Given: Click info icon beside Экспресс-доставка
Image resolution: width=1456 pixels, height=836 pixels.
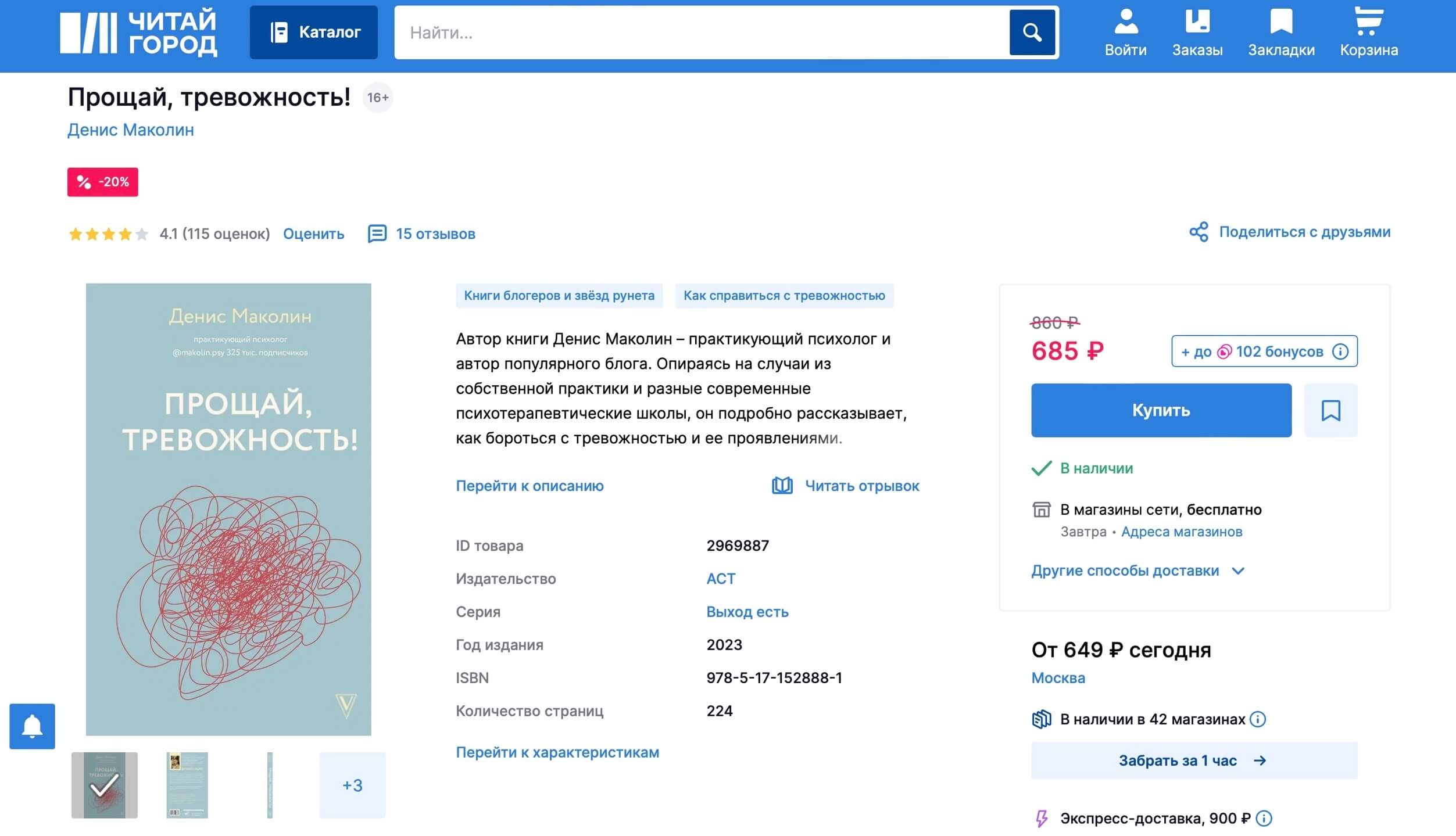Looking at the screenshot, I should click(1264, 819).
